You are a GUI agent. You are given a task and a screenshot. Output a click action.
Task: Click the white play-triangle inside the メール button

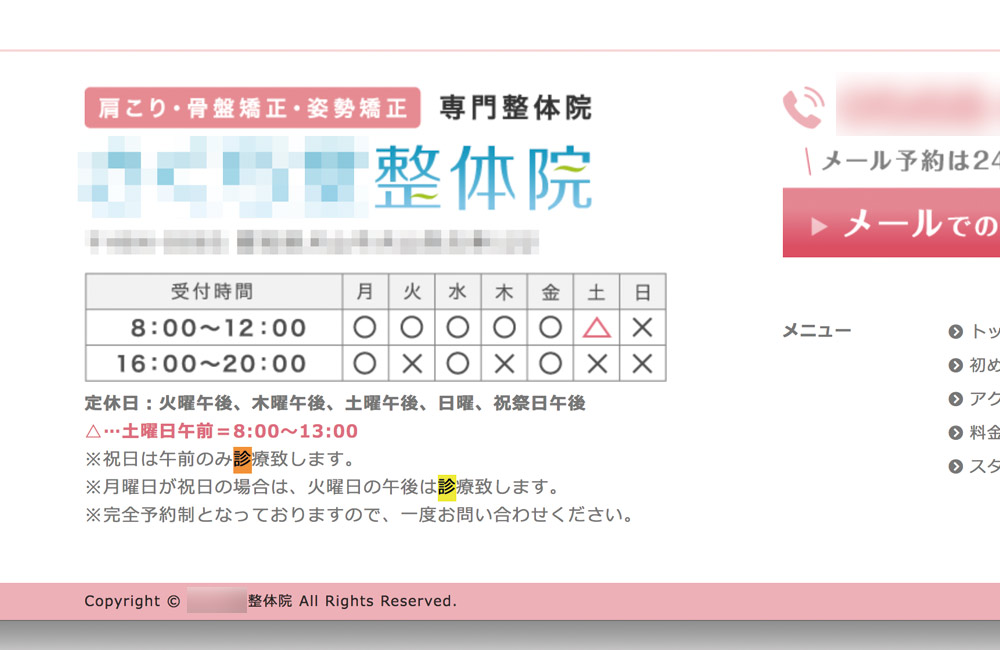point(818,224)
